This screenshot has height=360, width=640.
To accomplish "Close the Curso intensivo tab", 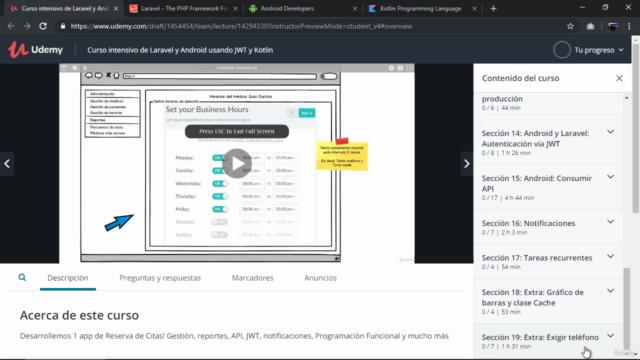I will [x=116, y=9].
